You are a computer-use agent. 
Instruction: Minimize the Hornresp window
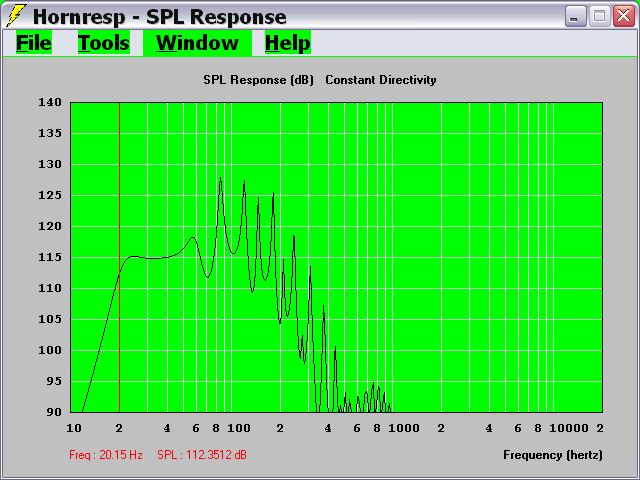click(x=575, y=16)
